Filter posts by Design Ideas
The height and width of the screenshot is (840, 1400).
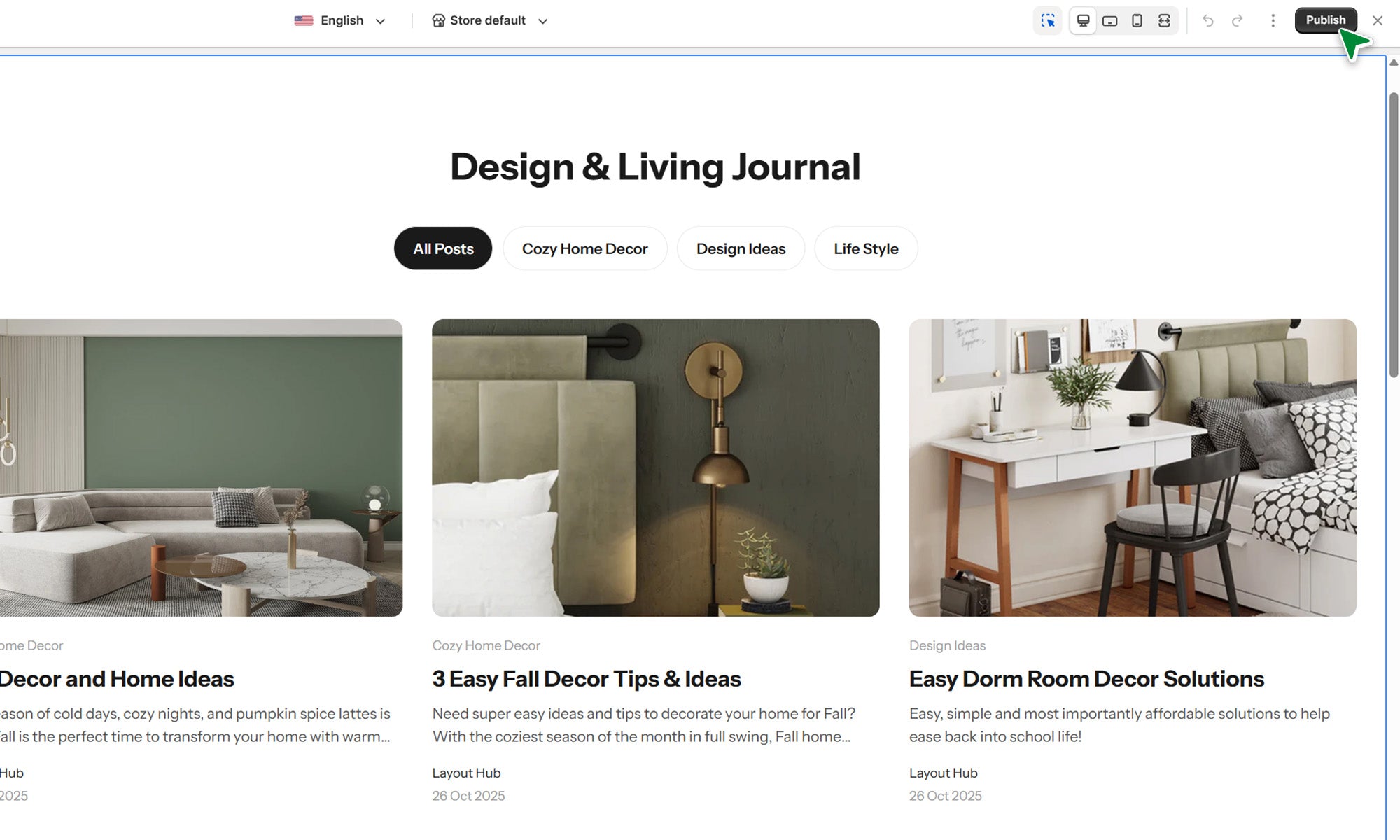click(x=741, y=248)
